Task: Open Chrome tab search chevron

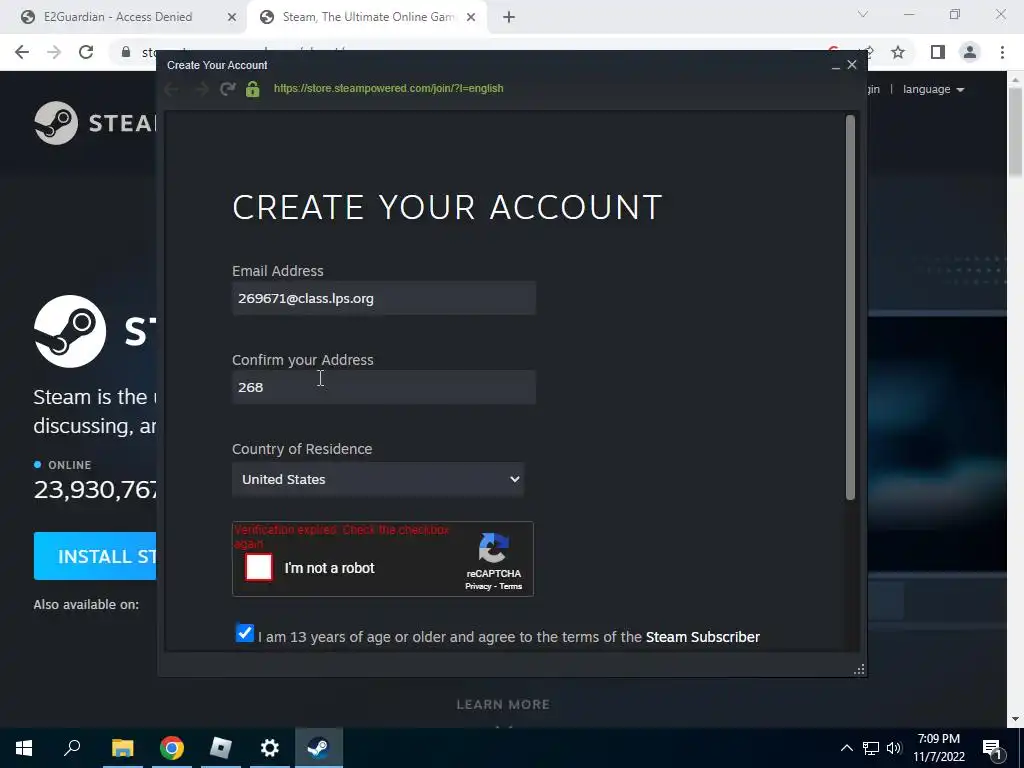Action: click(863, 14)
